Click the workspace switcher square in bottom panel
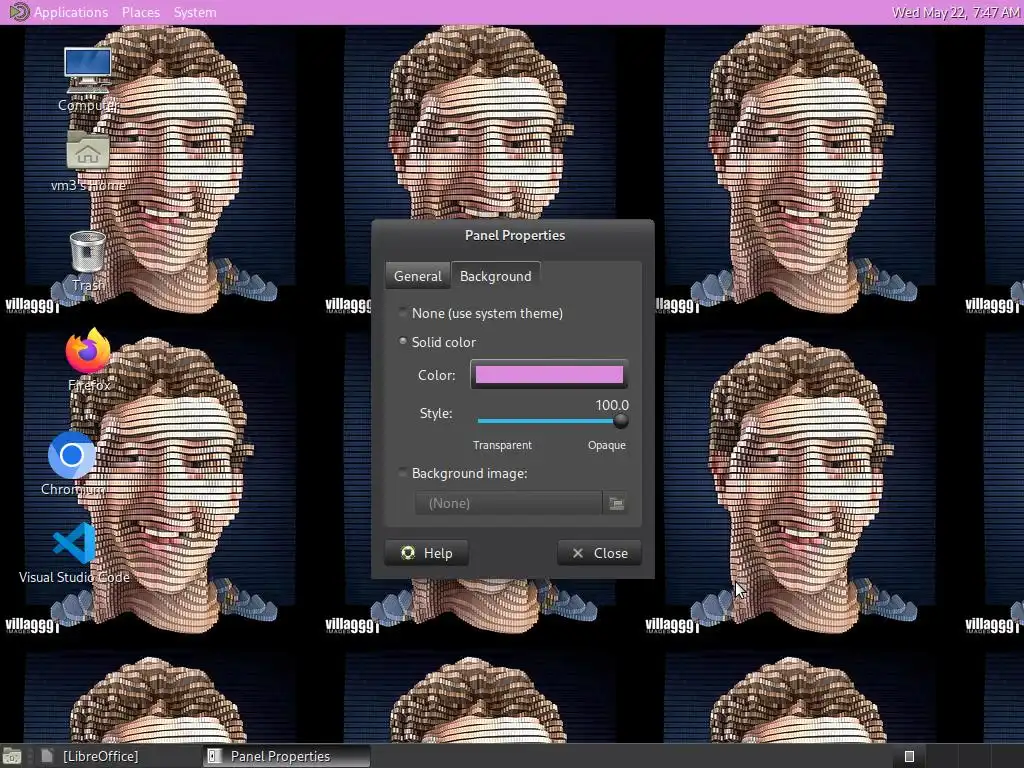The height and width of the screenshot is (768, 1024). click(x=908, y=756)
